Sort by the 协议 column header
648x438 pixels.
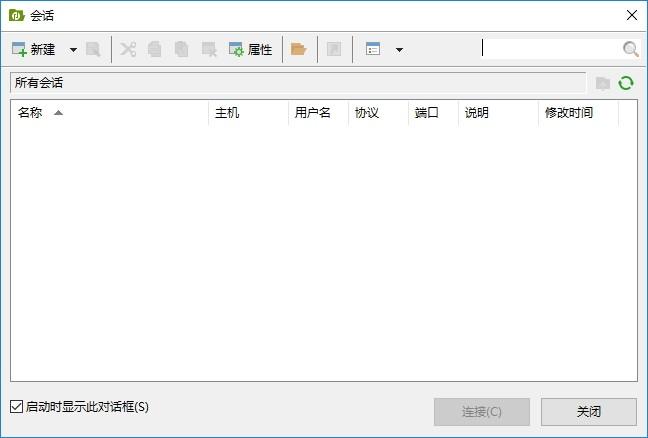pos(378,112)
